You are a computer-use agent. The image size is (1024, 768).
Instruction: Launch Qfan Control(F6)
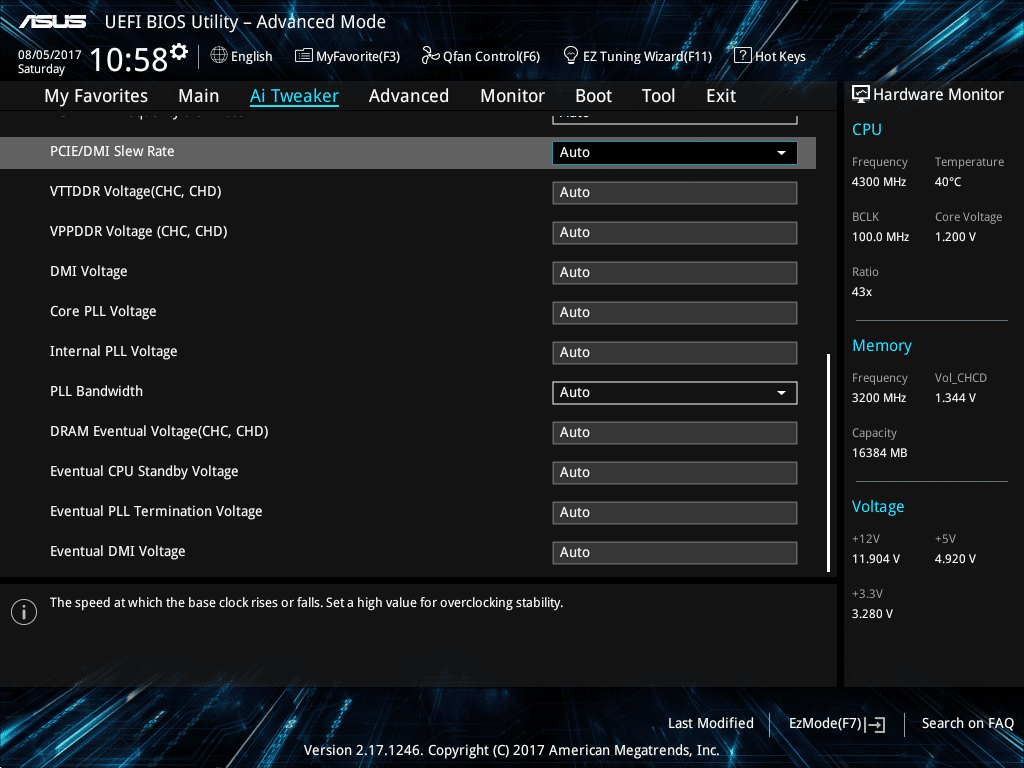pyautogui.click(x=481, y=56)
